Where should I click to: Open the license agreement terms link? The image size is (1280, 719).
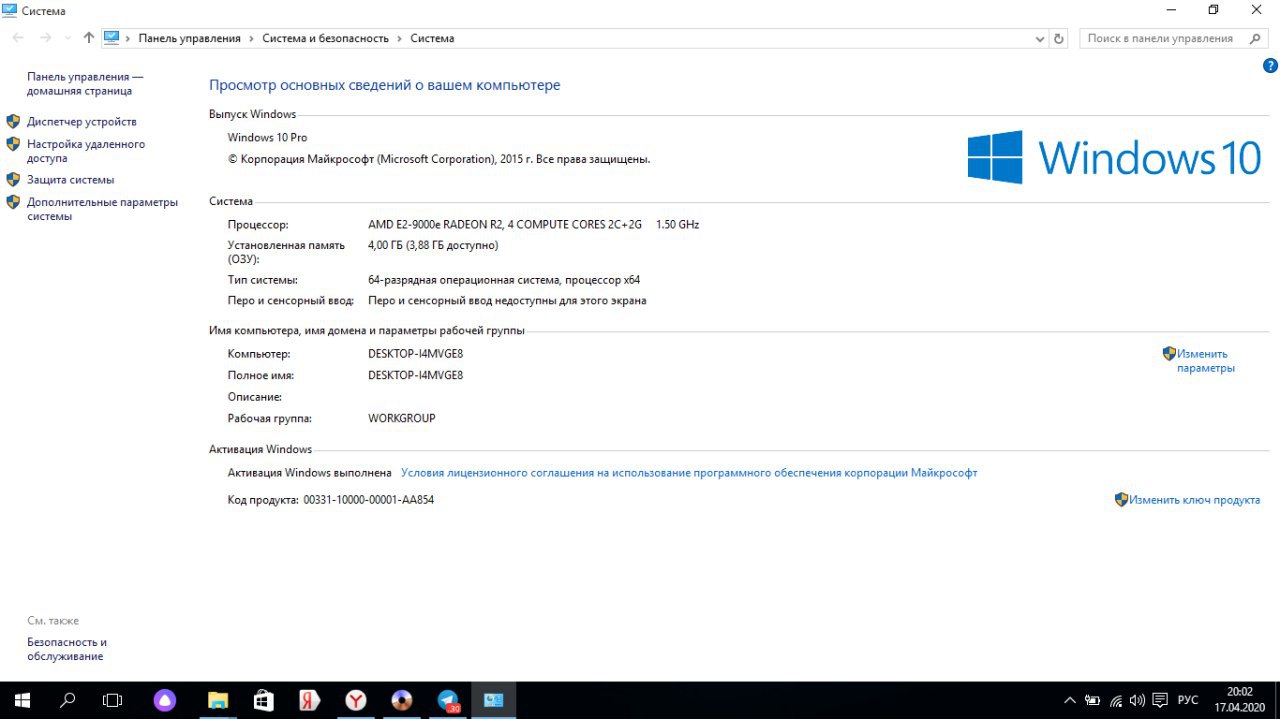point(689,473)
